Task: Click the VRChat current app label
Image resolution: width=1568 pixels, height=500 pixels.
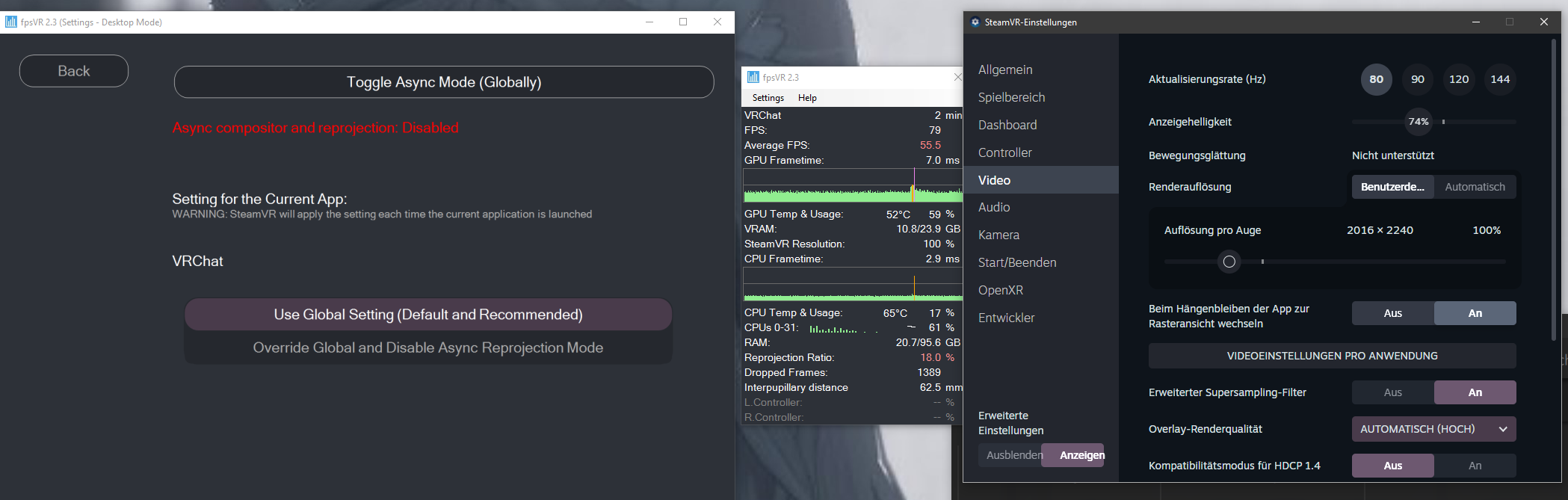Action: [197, 261]
